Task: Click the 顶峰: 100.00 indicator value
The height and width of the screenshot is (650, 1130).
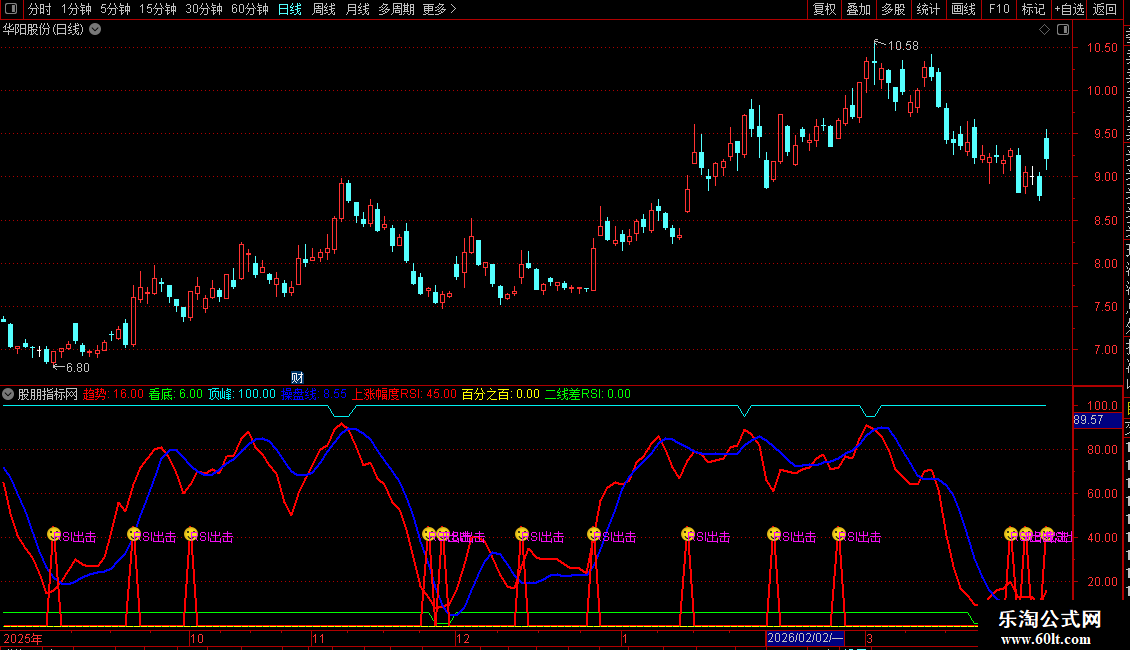Action: pyautogui.click(x=242, y=394)
